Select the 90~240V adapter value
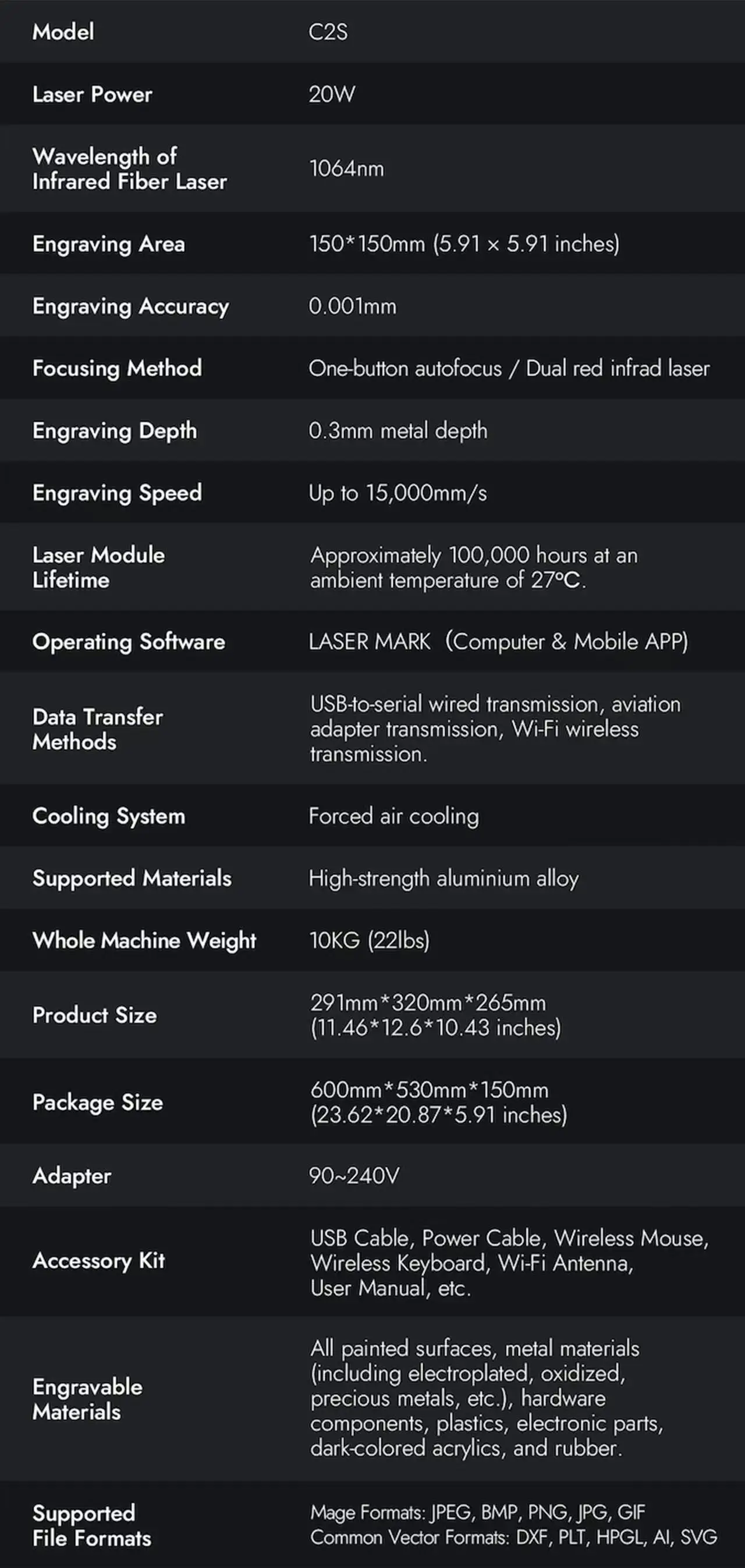The height and width of the screenshot is (1568, 745). click(354, 1175)
